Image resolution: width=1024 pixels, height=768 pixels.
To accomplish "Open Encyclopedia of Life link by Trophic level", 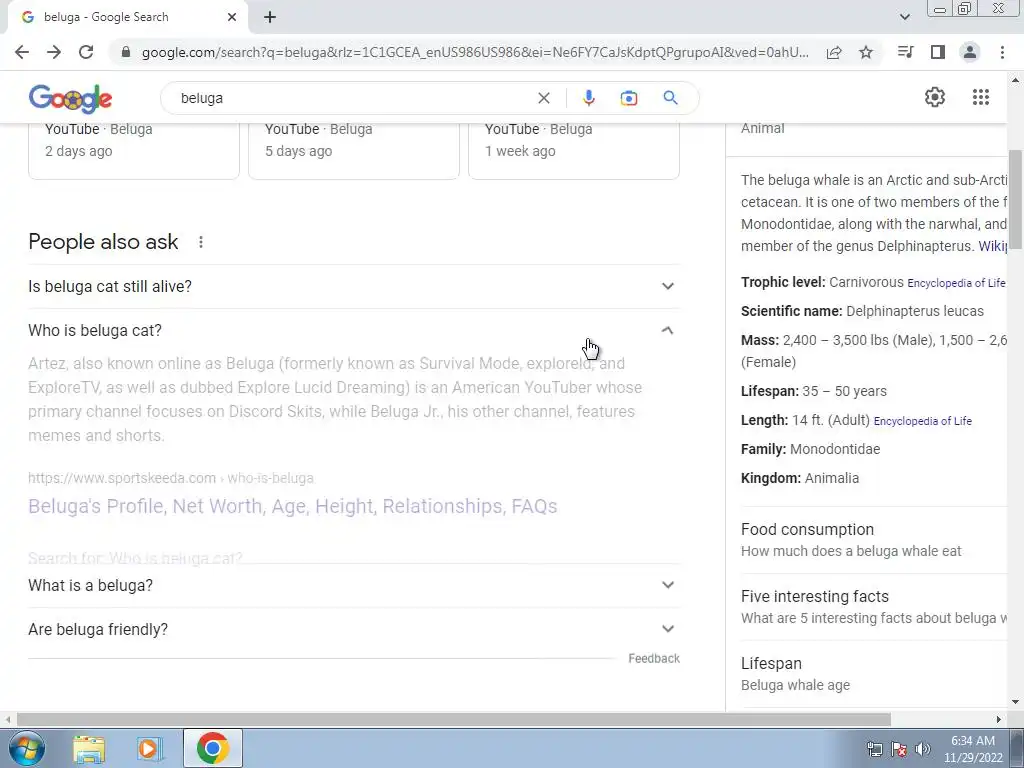I will tap(956, 283).
